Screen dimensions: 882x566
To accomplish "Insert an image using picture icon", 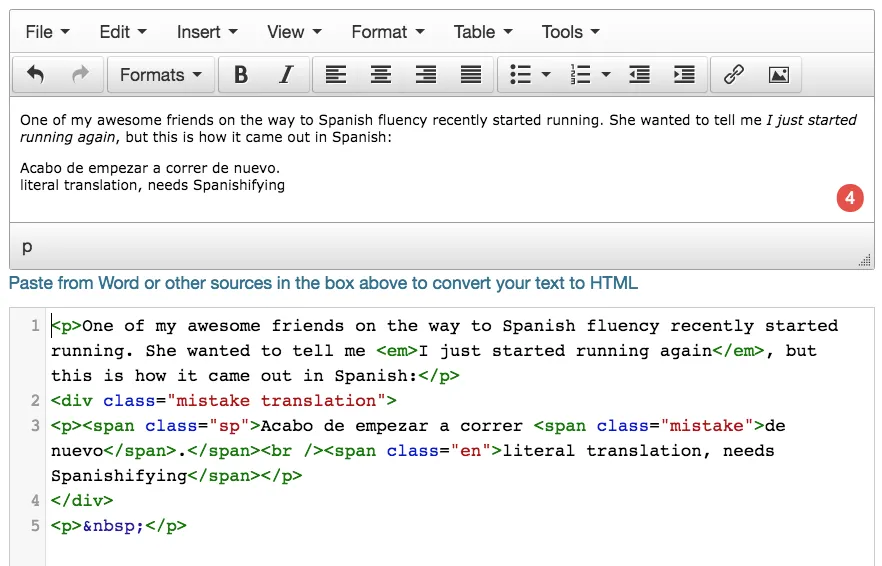I will coord(779,75).
